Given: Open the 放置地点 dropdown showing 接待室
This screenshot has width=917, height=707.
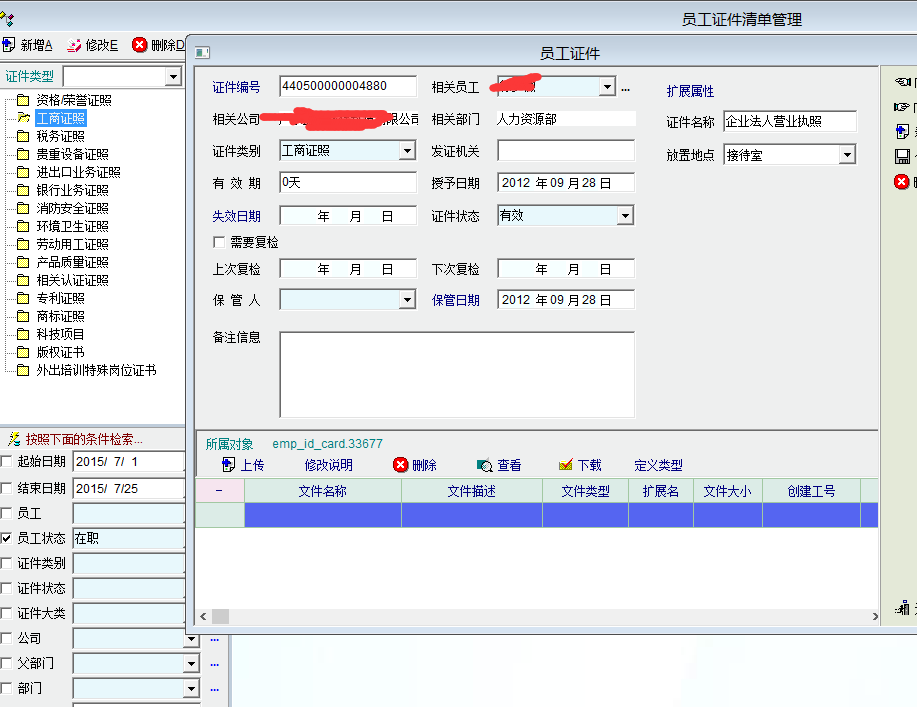Looking at the screenshot, I should pyautogui.click(x=846, y=155).
